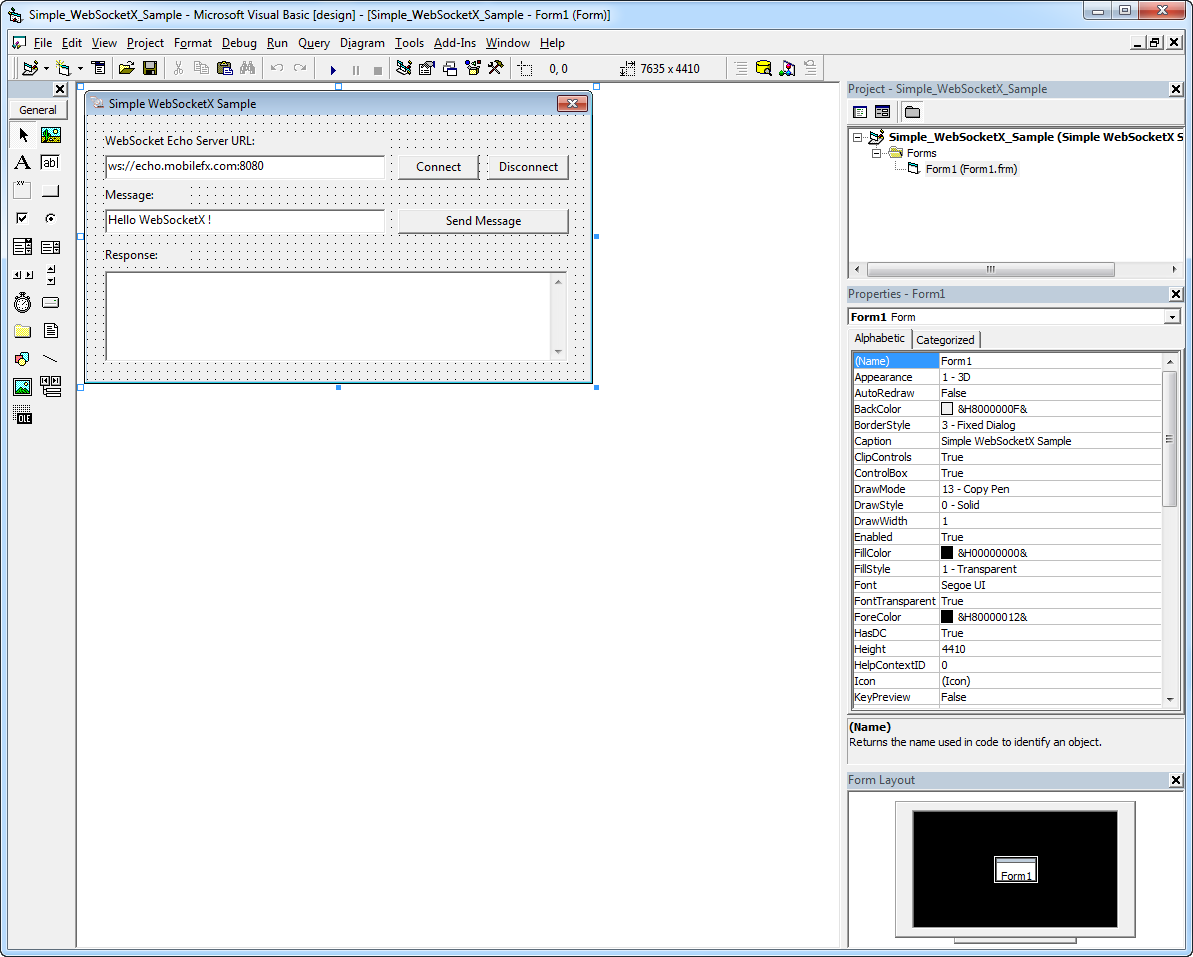
Task: Select the ListBox control tool
Action: [x=51, y=246]
